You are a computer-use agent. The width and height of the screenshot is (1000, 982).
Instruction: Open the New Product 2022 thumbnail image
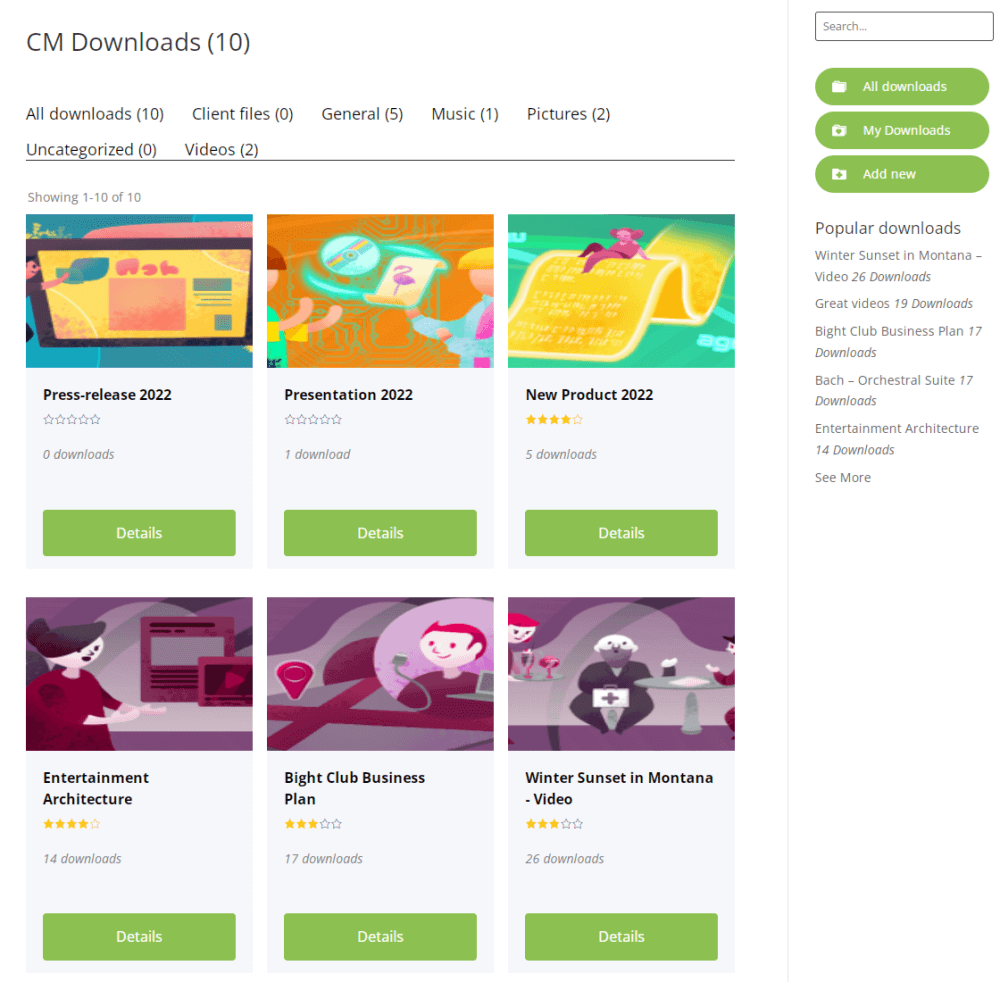pos(621,291)
